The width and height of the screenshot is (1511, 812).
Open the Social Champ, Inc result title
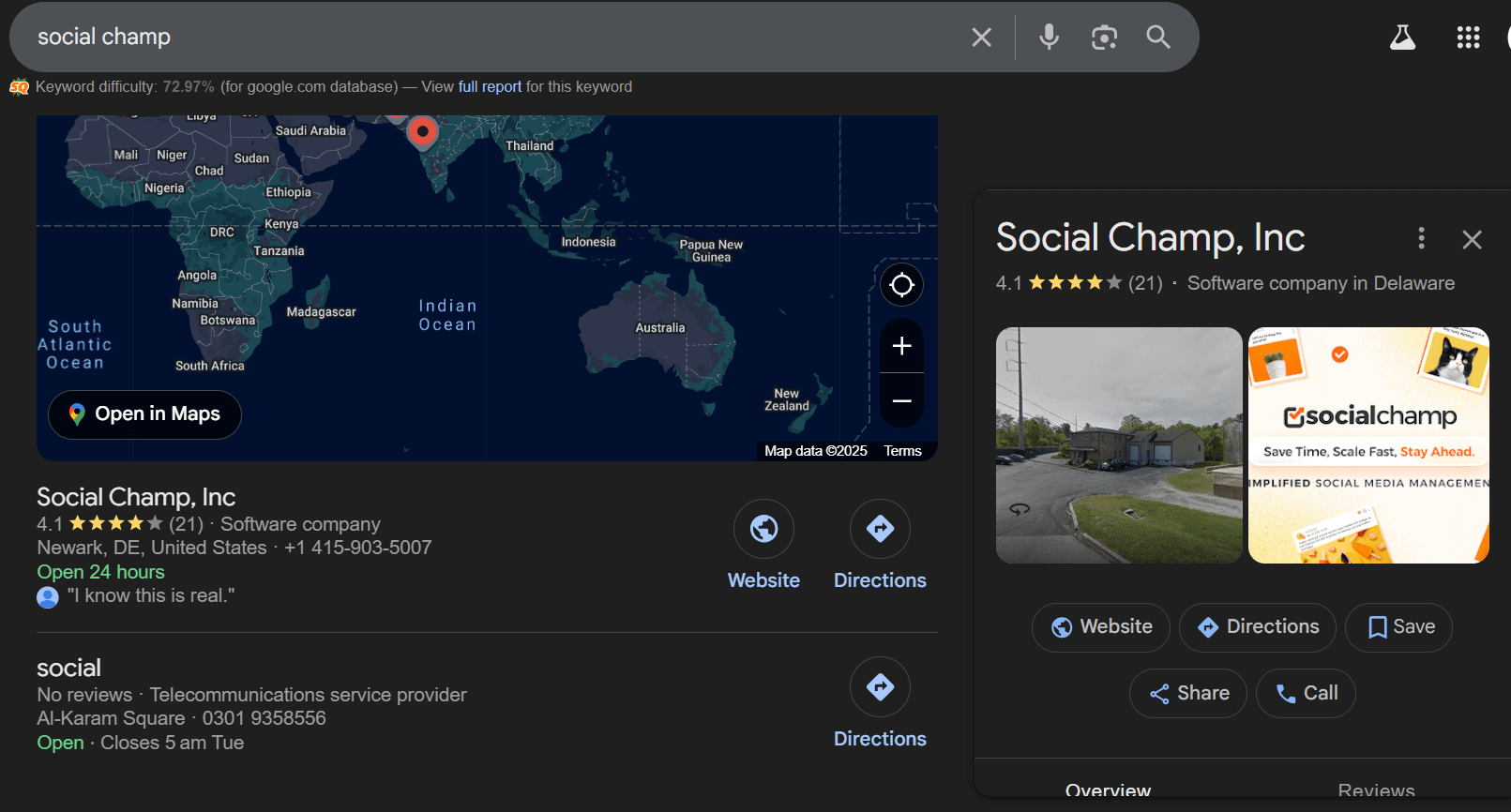point(136,497)
